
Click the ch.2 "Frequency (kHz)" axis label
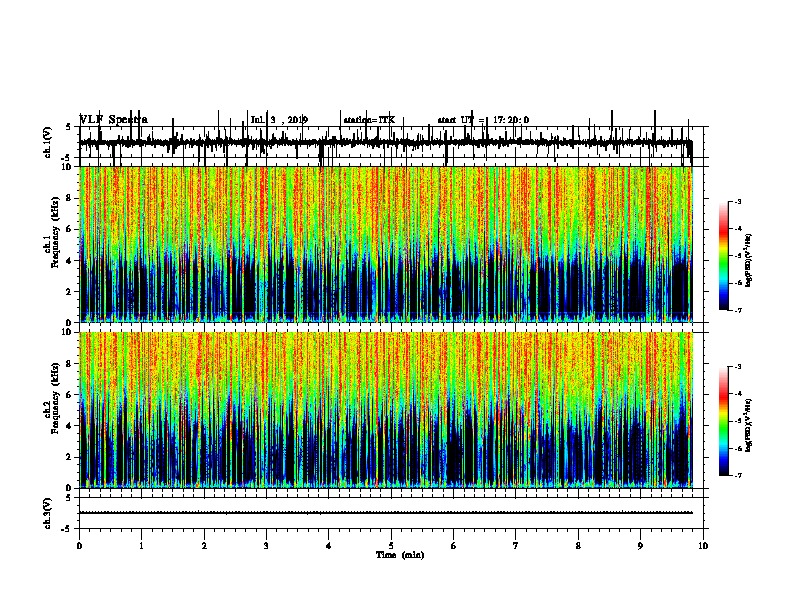pyautogui.click(x=55, y=398)
